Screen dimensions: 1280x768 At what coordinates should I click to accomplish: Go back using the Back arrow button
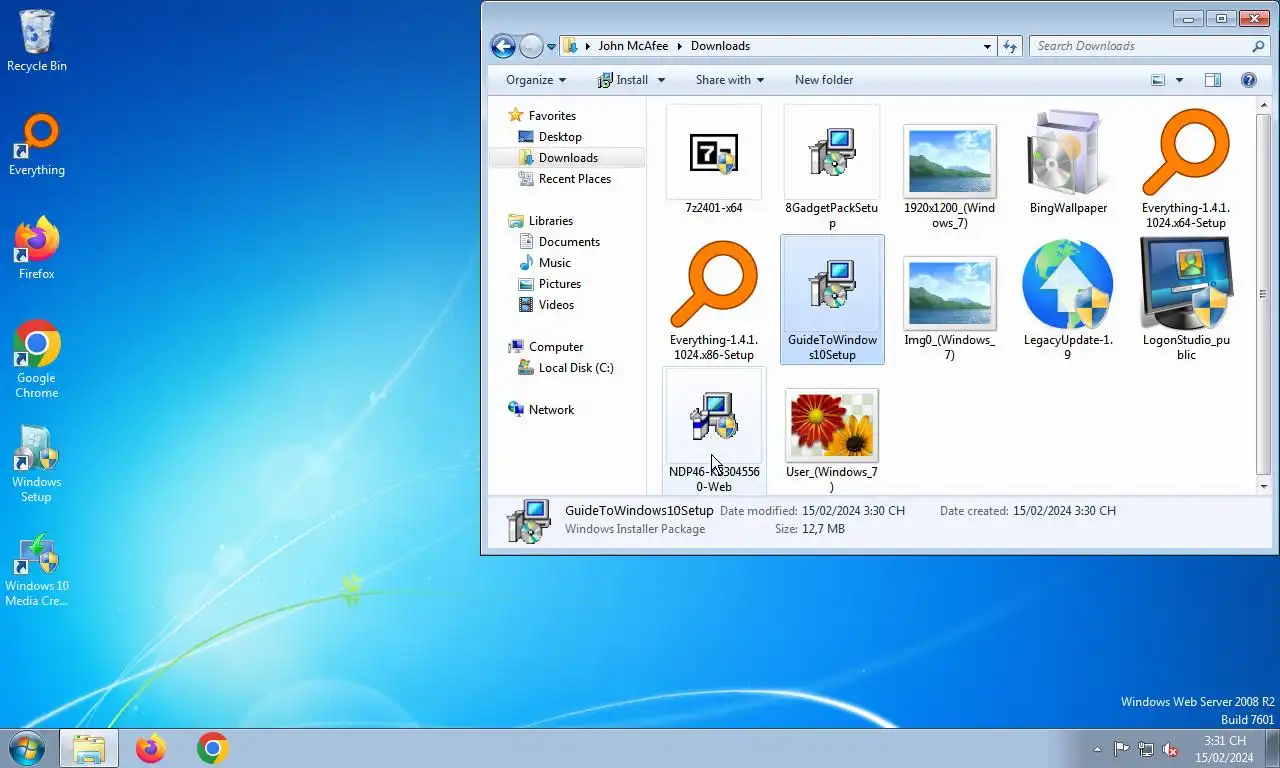click(x=503, y=46)
